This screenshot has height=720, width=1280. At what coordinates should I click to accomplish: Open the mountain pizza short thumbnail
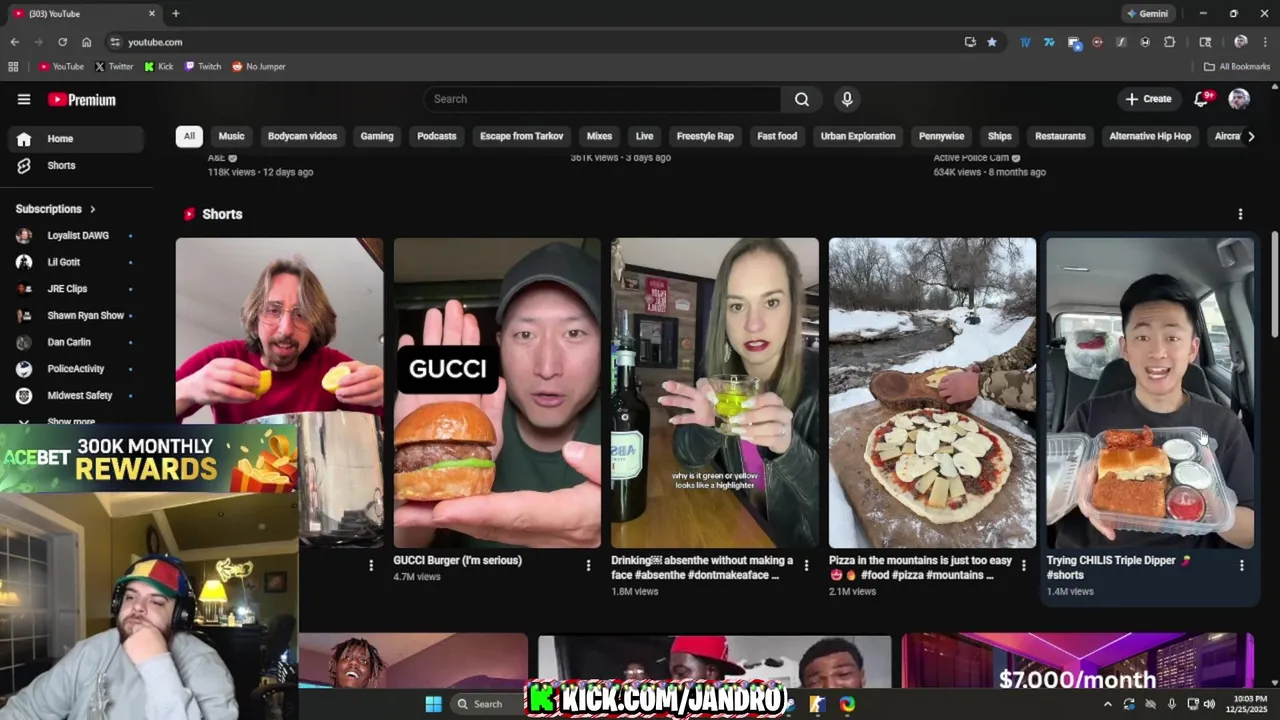coord(932,392)
